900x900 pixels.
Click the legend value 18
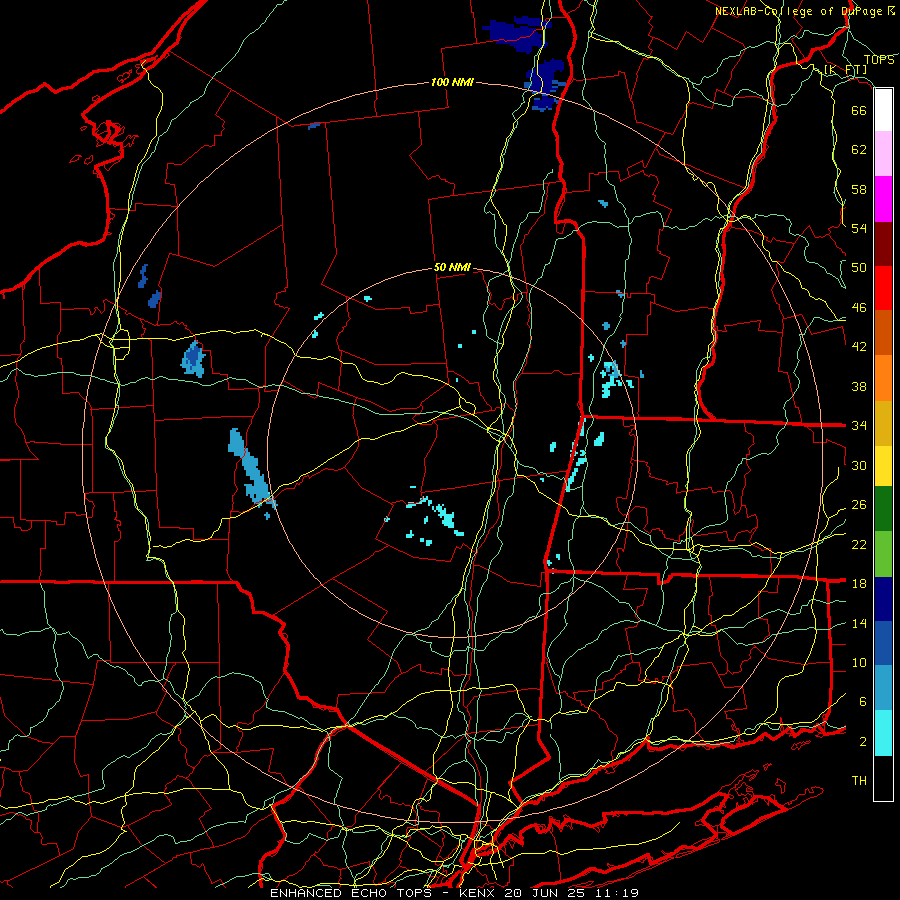coord(859,584)
